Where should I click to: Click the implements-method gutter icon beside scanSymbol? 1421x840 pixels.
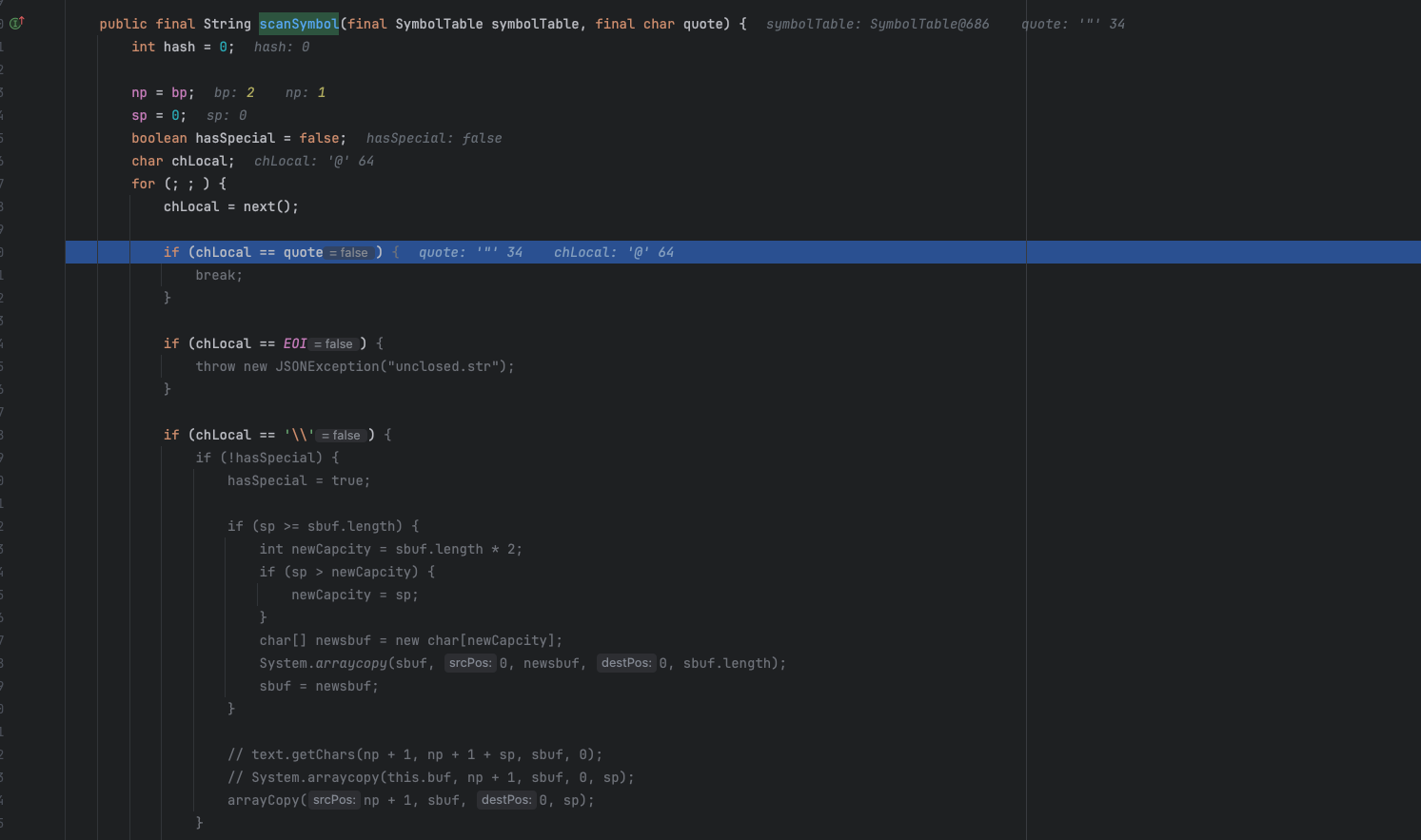tap(16, 23)
